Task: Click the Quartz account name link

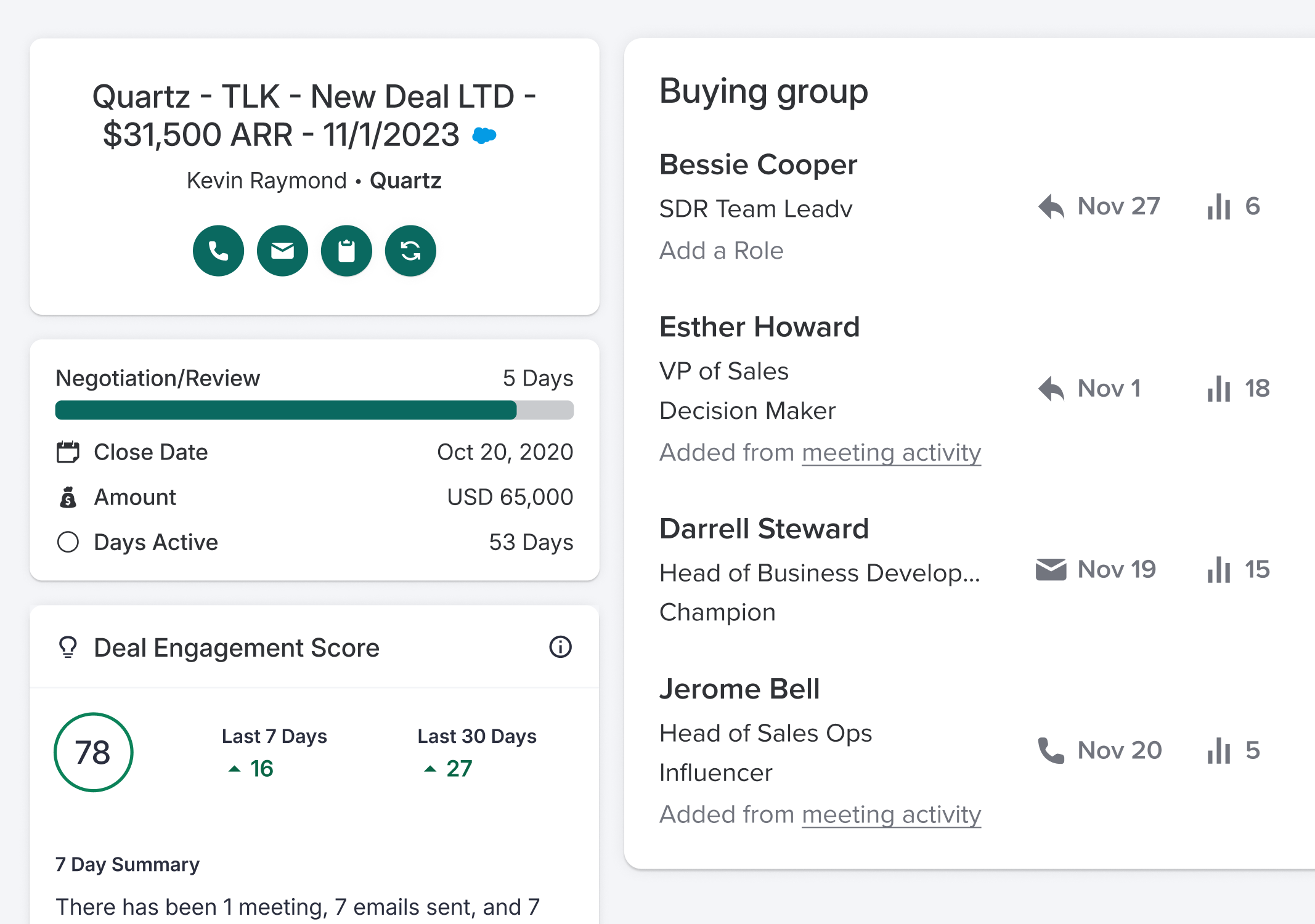Action: tap(405, 180)
